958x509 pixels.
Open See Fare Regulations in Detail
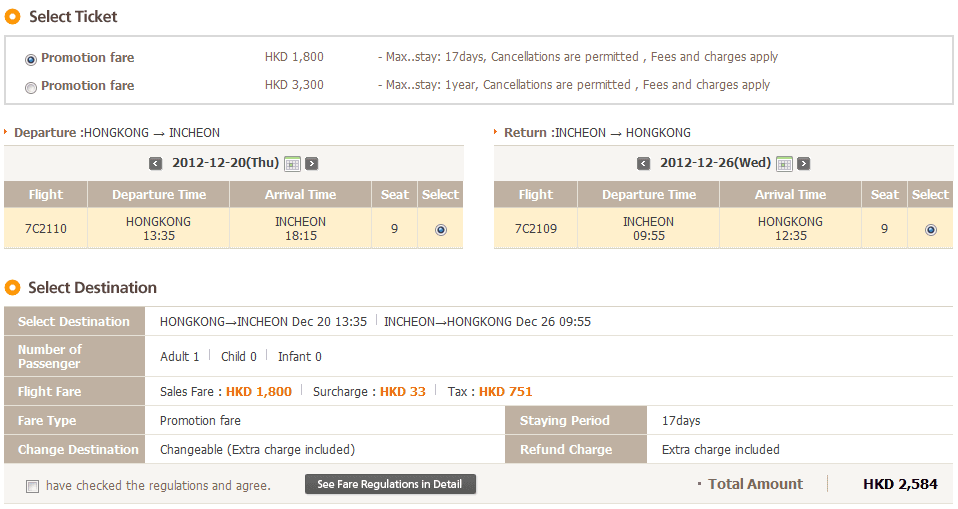click(390, 484)
